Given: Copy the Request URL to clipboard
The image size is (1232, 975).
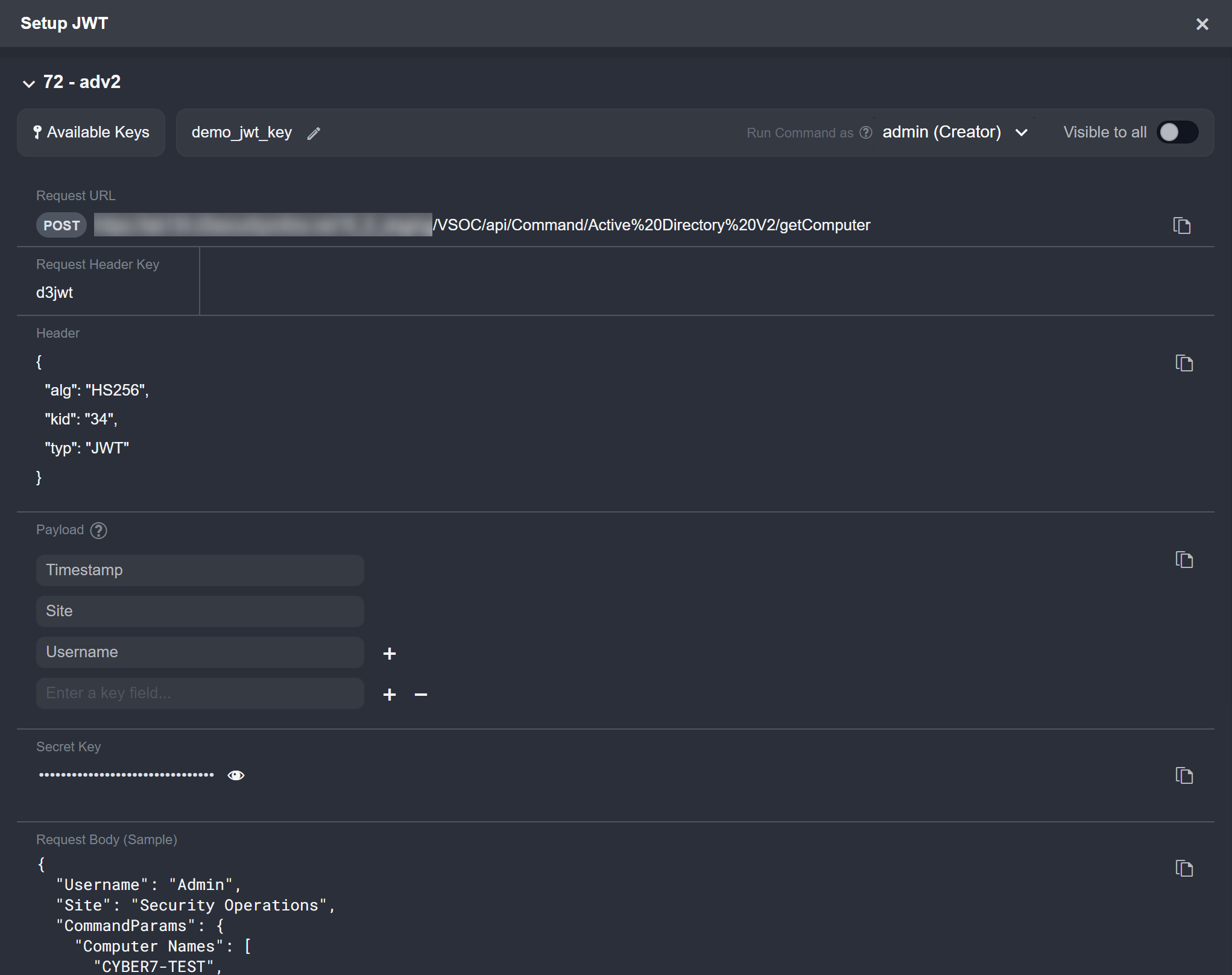Looking at the screenshot, I should click(1181, 226).
